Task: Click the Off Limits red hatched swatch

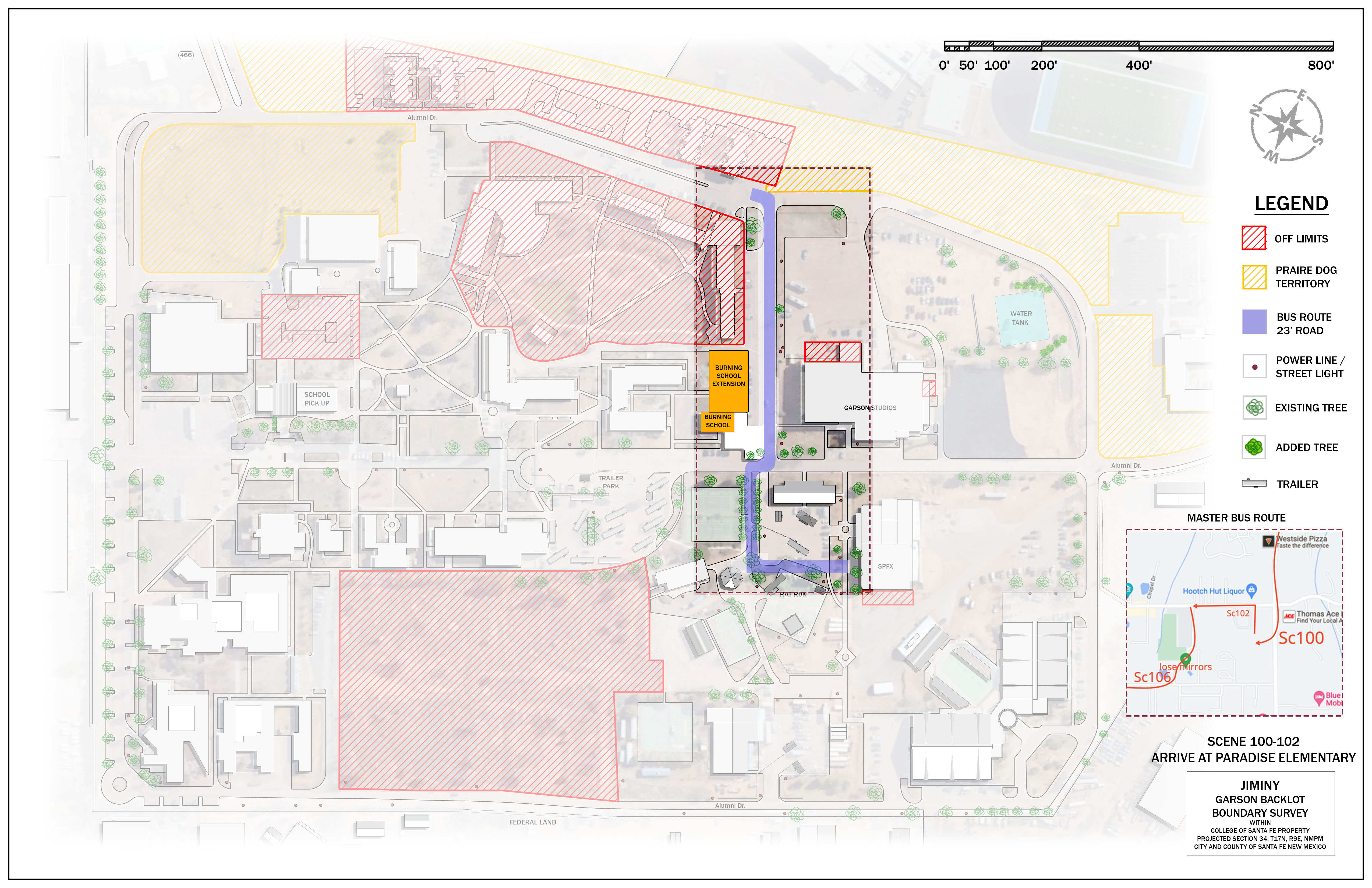Action: [1254, 238]
